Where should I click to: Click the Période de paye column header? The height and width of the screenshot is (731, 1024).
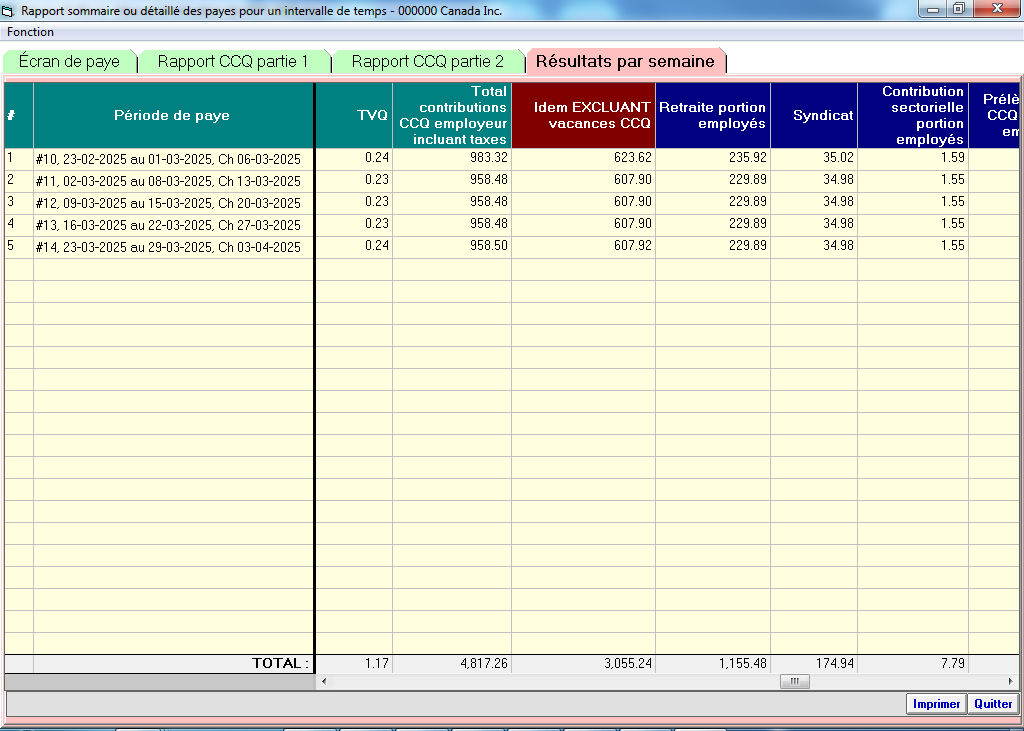[173, 115]
